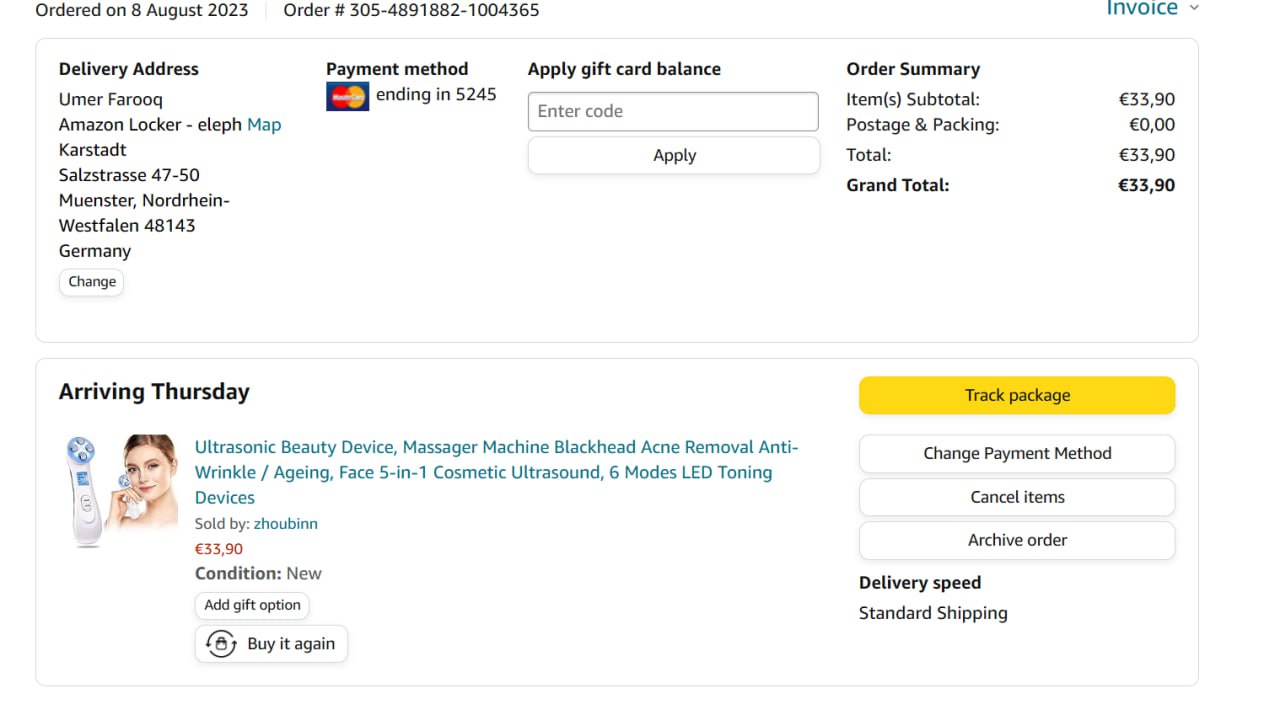Click the red item price €33,90
1280x720 pixels.
point(219,548)
